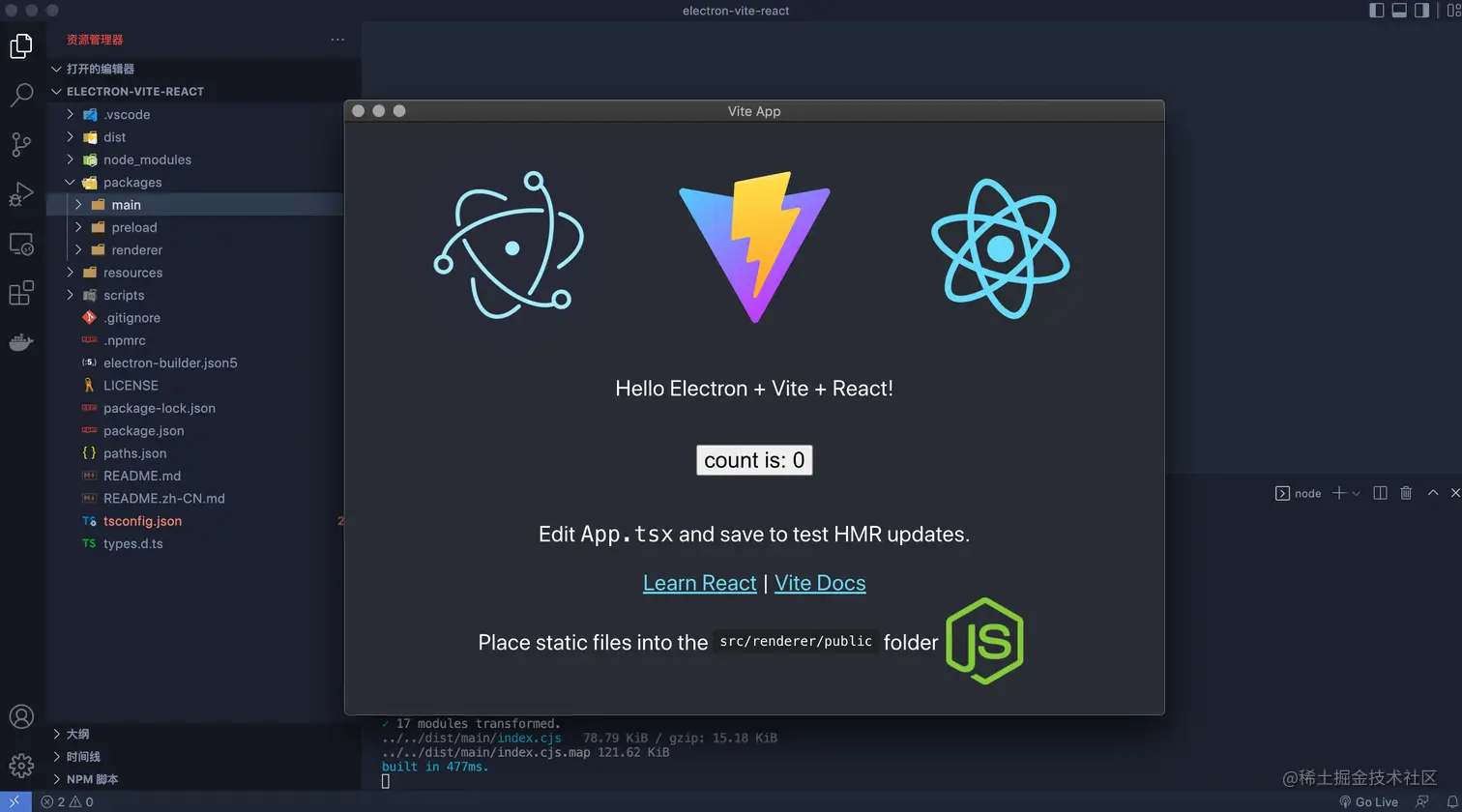
Task: Open the Vite Docs link
Action: click(820, 583)
